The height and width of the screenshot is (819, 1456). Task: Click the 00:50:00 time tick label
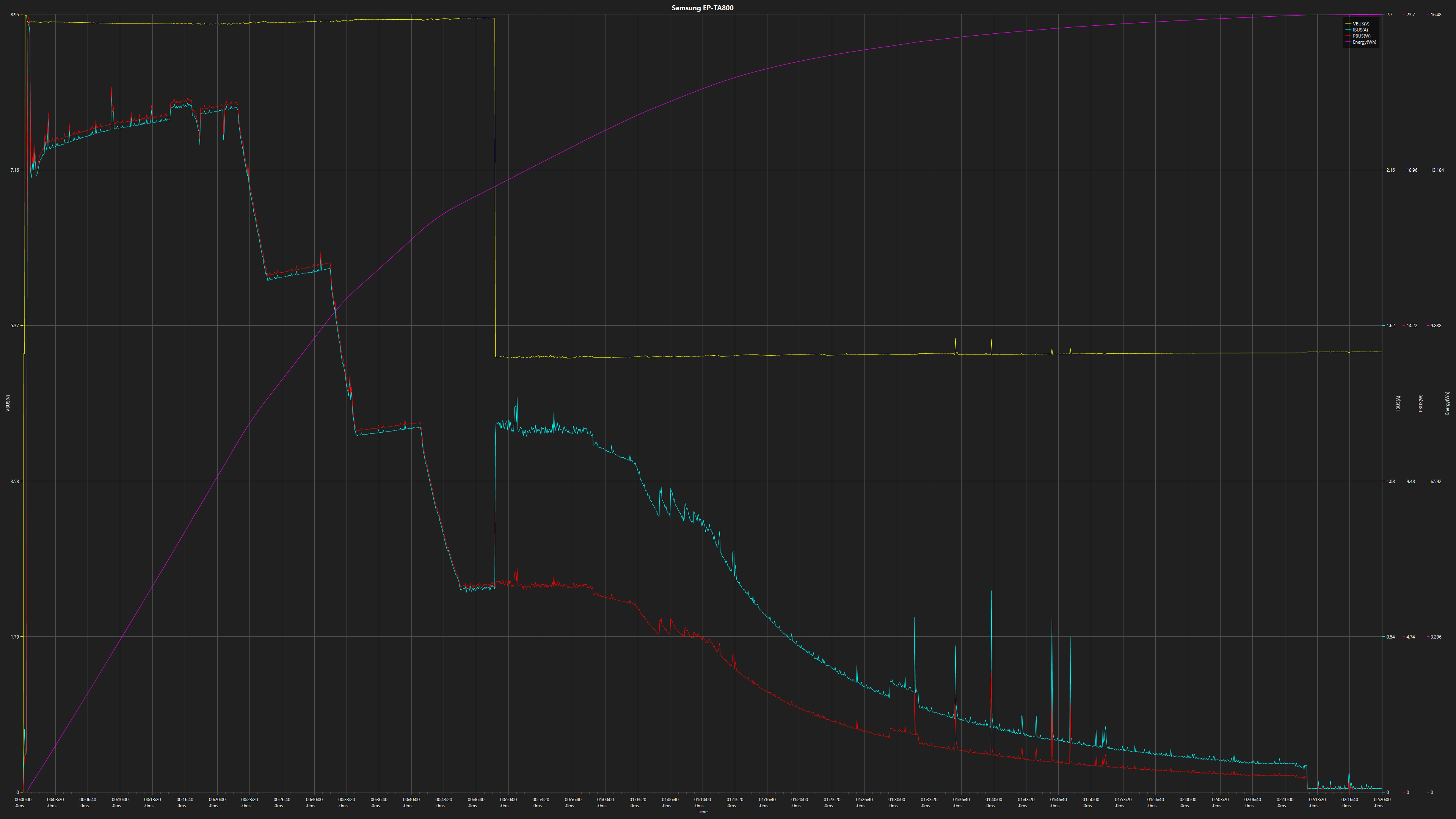508,800
